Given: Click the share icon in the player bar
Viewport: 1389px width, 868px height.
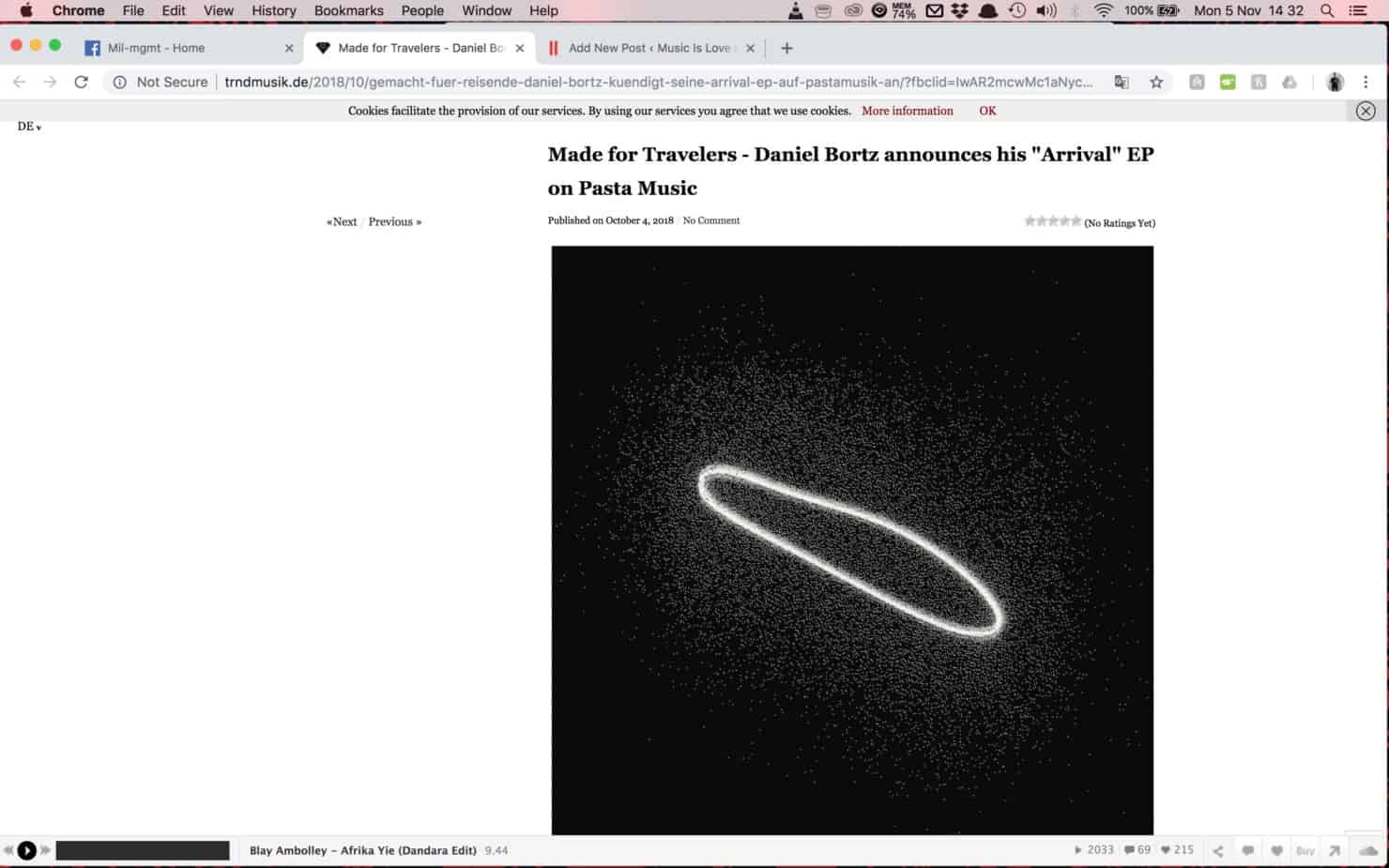Looking at the screenshot, I should click(x=1218, y=851).
